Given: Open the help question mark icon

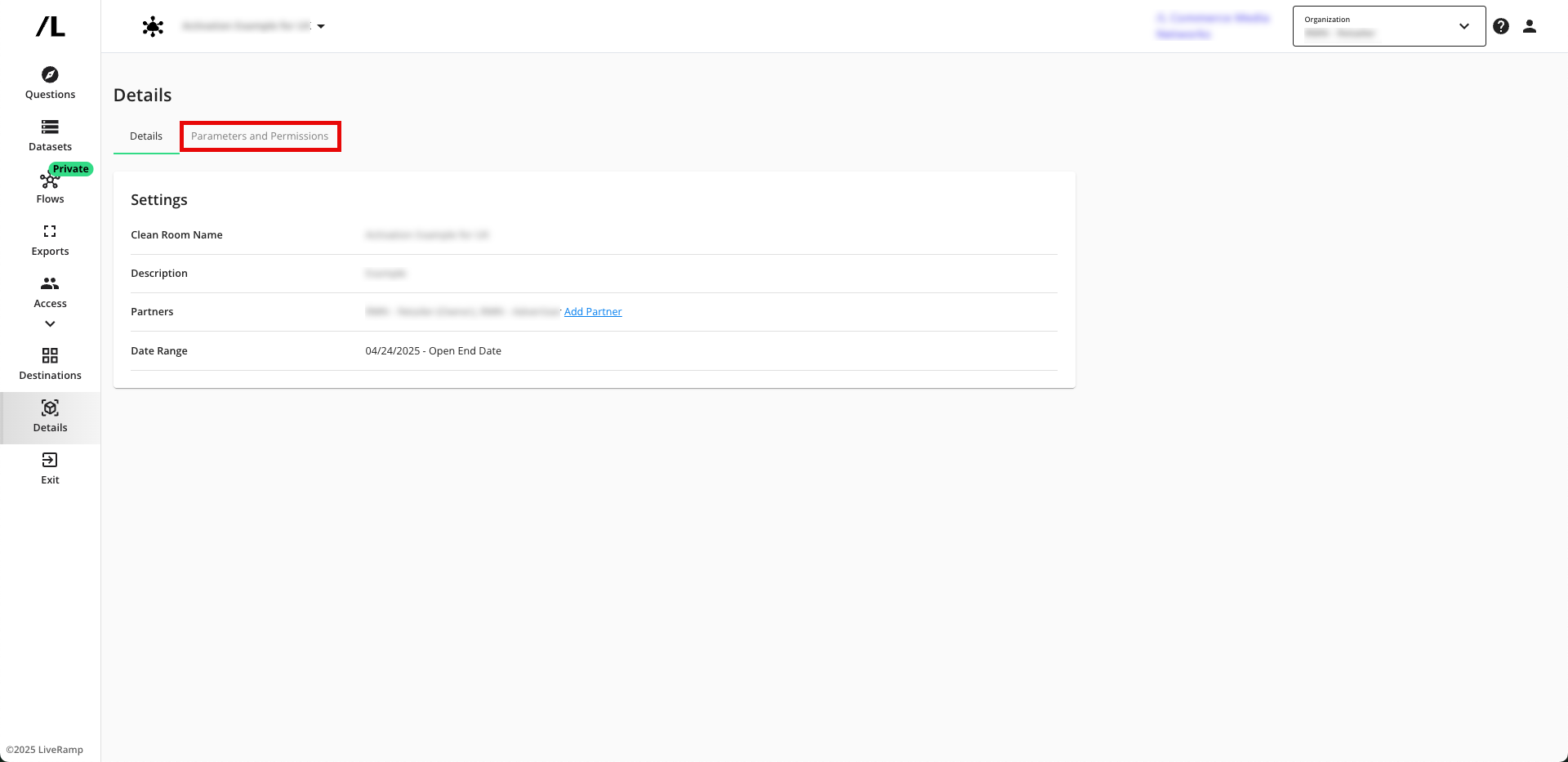Looking at the screenshot, I should [1500, 27].
